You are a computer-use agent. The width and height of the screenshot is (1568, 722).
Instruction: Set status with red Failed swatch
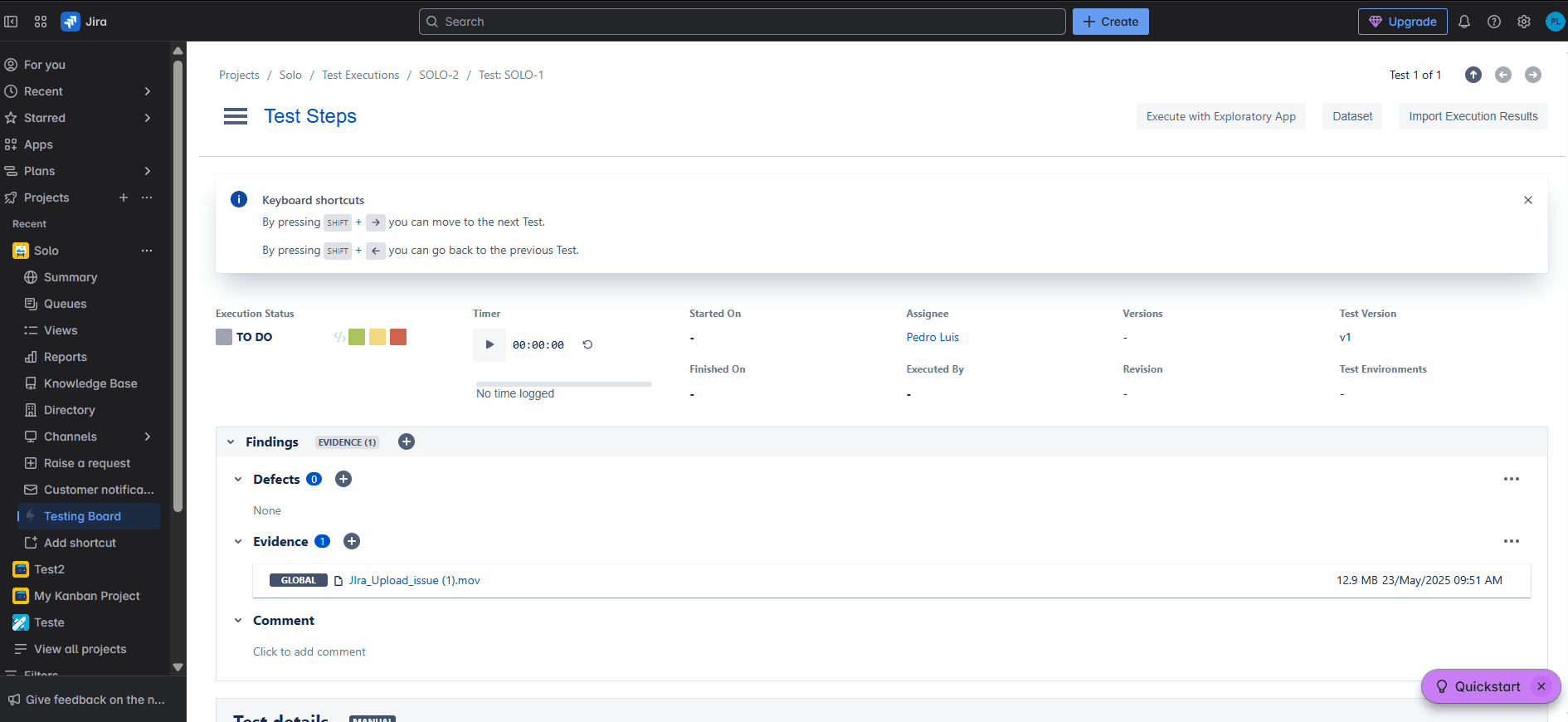point(398,337)
